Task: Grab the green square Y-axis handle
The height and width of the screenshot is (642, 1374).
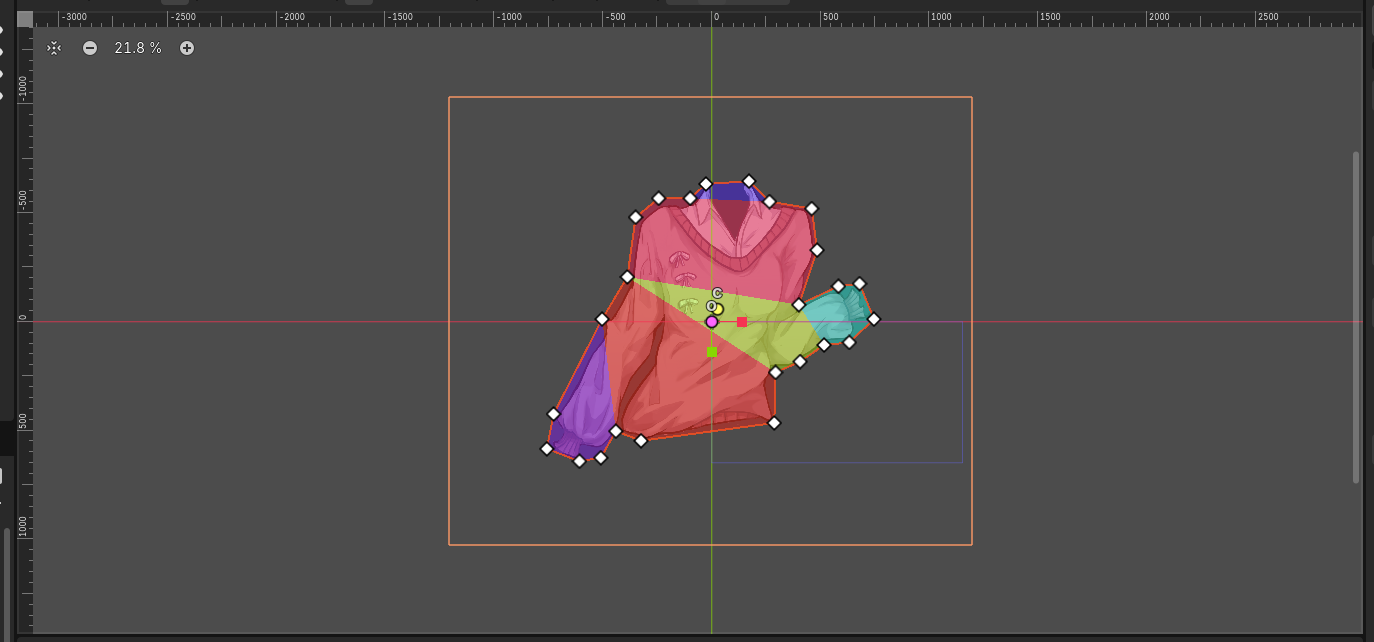Action: pyautogui.click(x=712, y=352)
